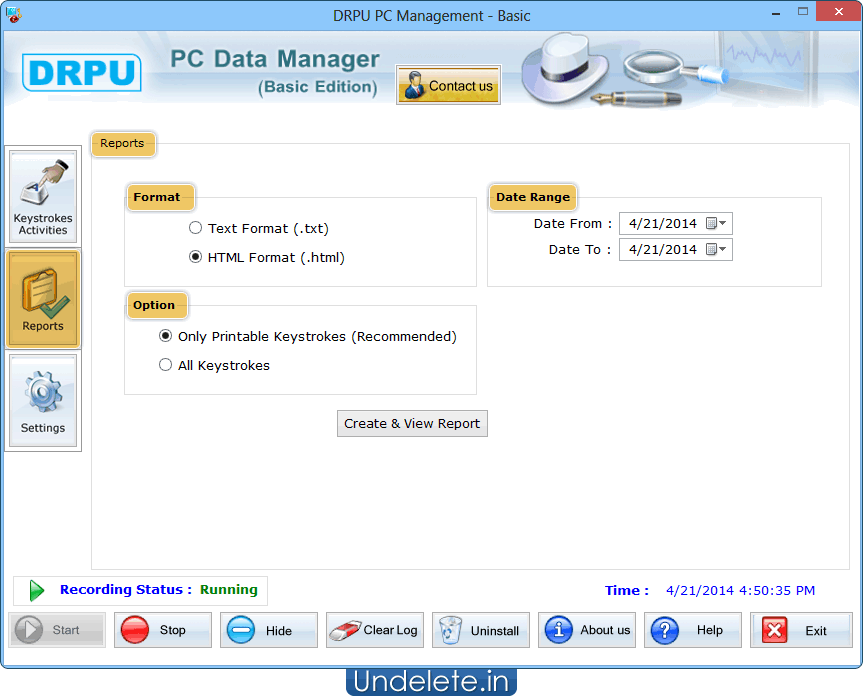
Task: Click the window title 'DRPU PC Management - Basic'
Action: point(432,16)
